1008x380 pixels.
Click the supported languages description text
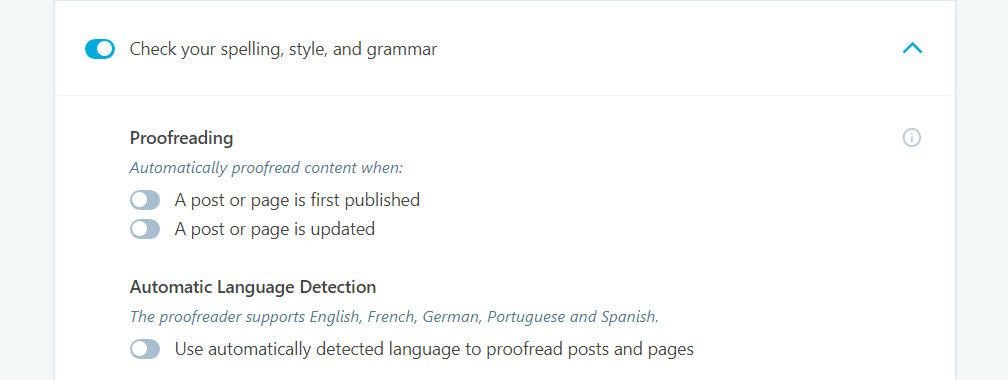[x=395, y=317]
